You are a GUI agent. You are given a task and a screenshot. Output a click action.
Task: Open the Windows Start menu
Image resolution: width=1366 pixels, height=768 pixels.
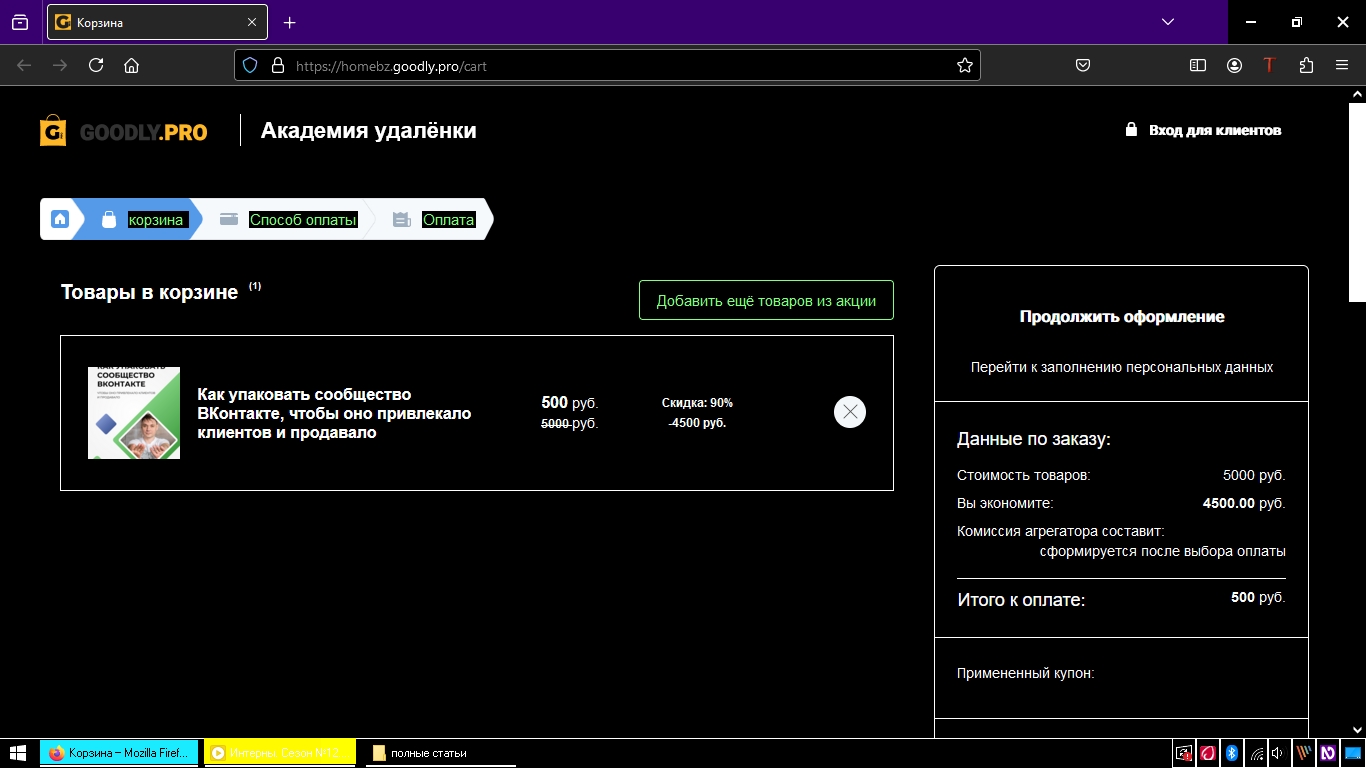[x=17, y=753]
